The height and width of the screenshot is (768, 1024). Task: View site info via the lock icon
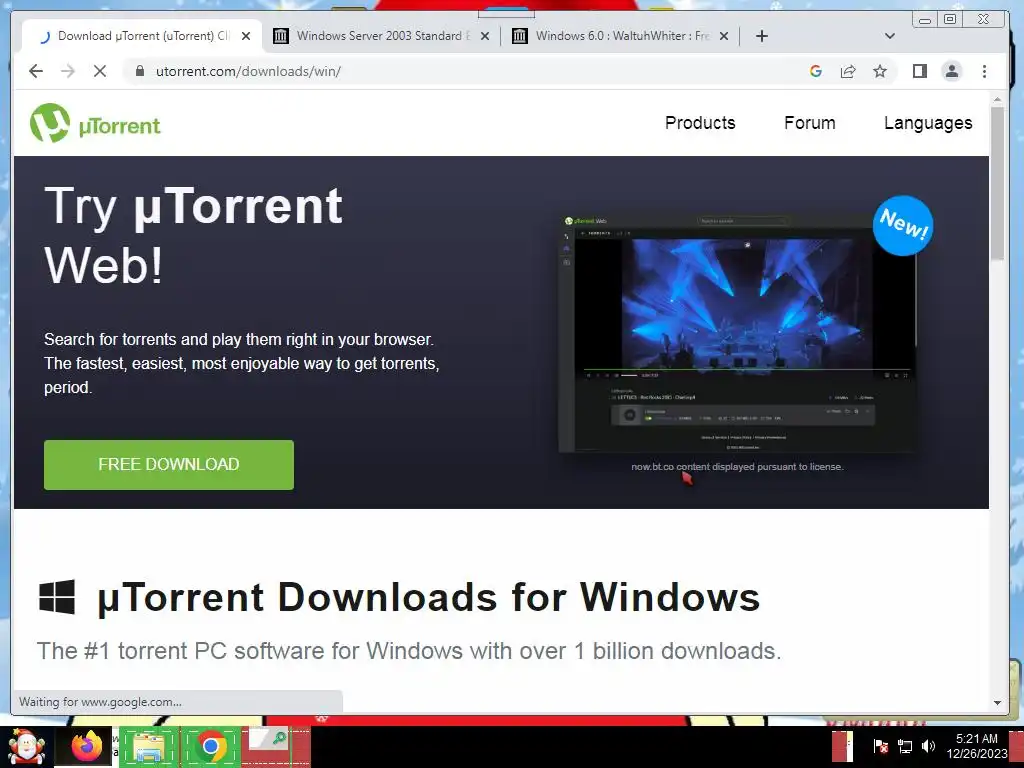tap(140, 71)
